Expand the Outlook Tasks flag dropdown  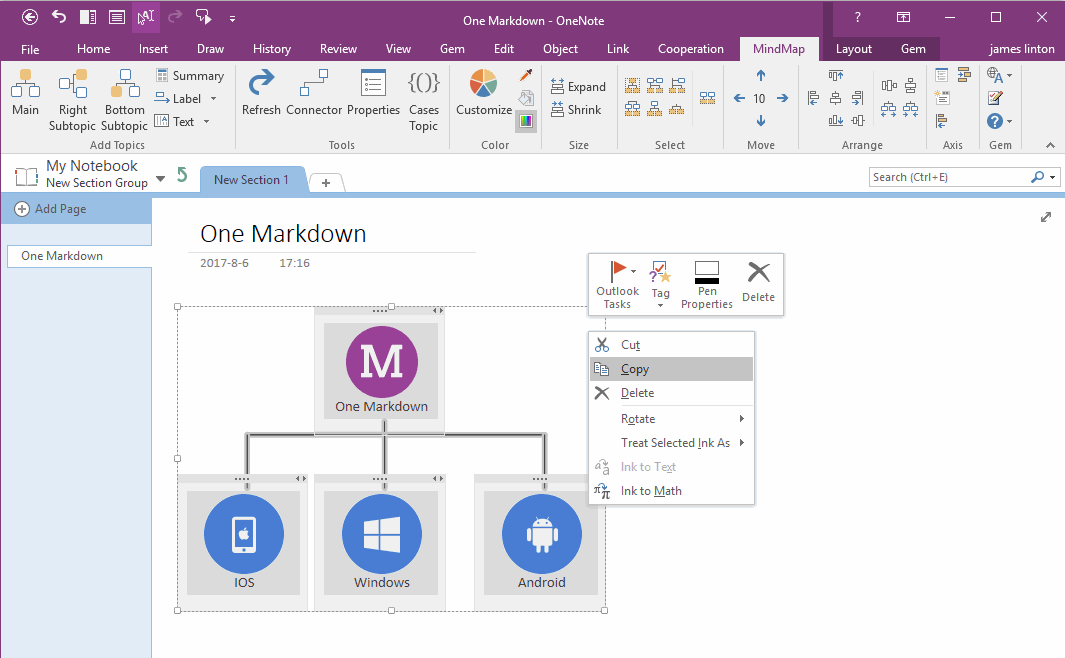point(633,271)
